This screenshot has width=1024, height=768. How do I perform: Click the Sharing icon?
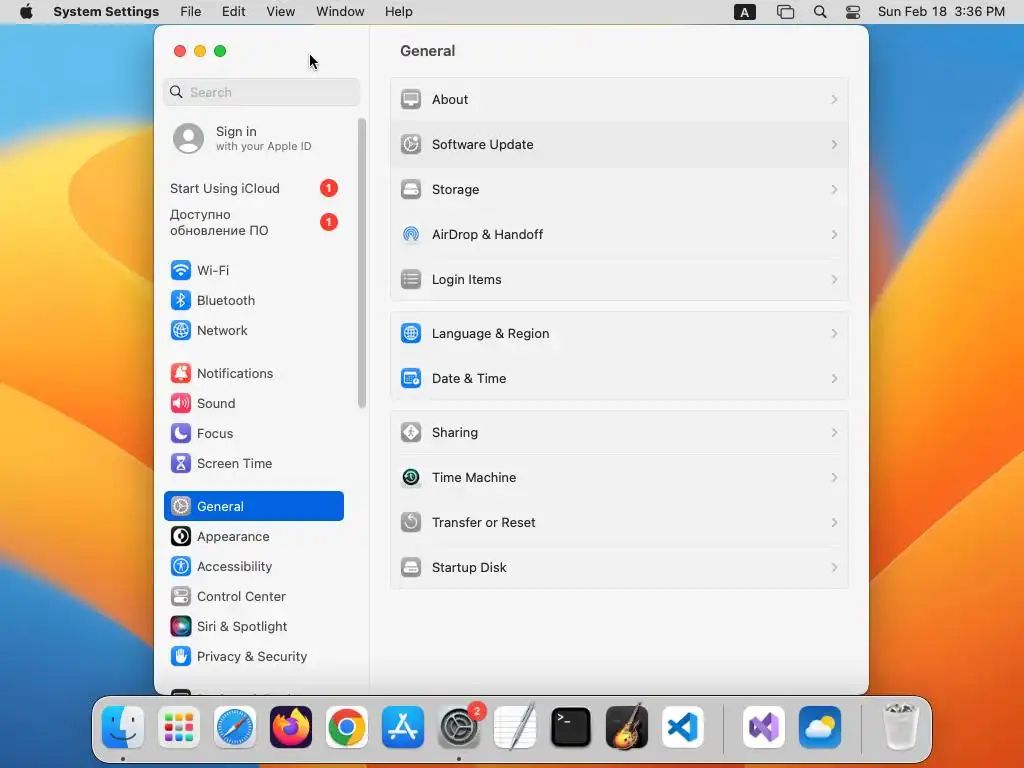(x=411, y=432)
